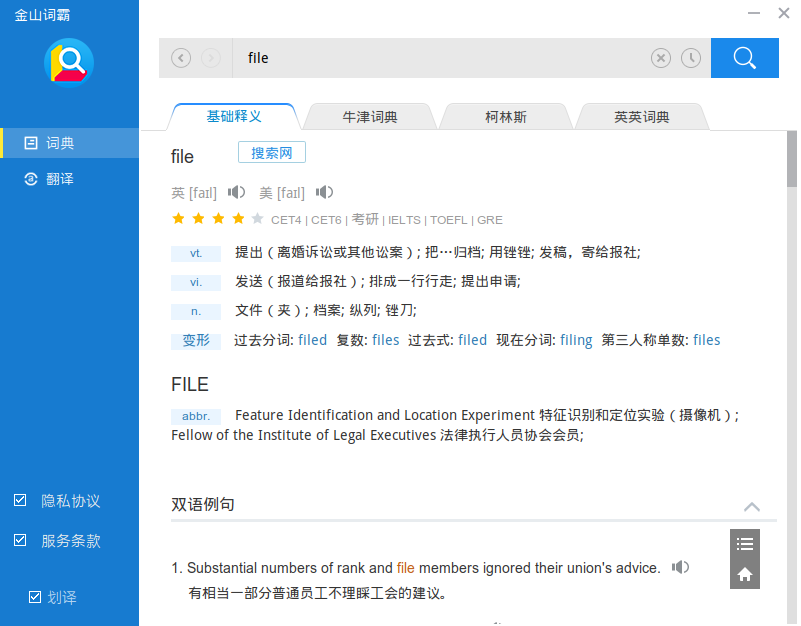Viewport: 801px width, 626px height.
Task: Switch to the 英英词典 tab
Action: [642, 117]
